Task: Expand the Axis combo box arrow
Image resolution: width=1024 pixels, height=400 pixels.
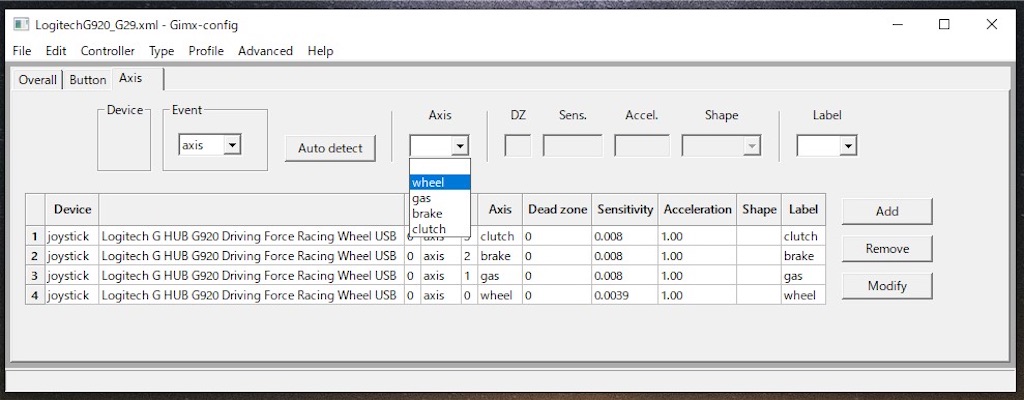Action: (x=460, y=146)
